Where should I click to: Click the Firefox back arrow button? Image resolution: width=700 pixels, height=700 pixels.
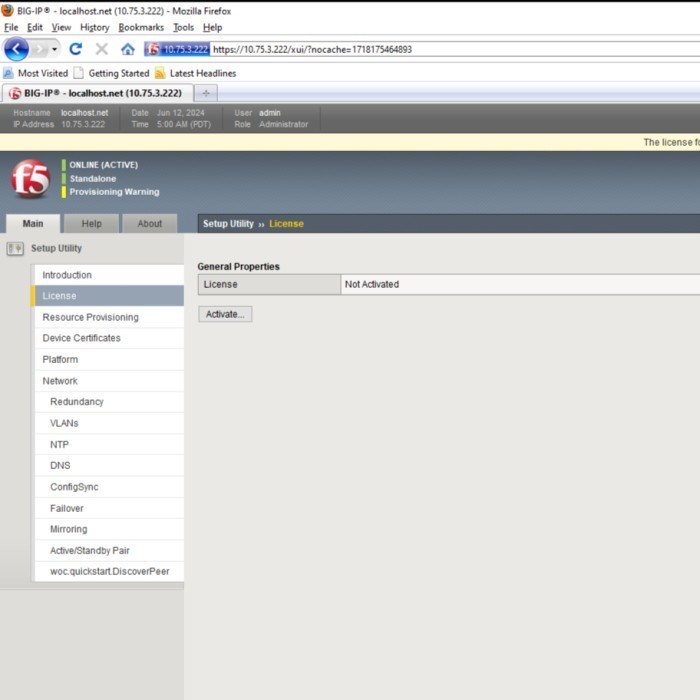[16, 49]
